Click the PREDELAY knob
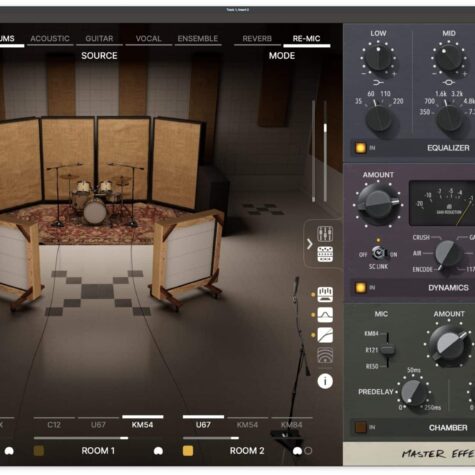This screenshot has width=475, height=475. pyautogui.click(x=414, y=393)
